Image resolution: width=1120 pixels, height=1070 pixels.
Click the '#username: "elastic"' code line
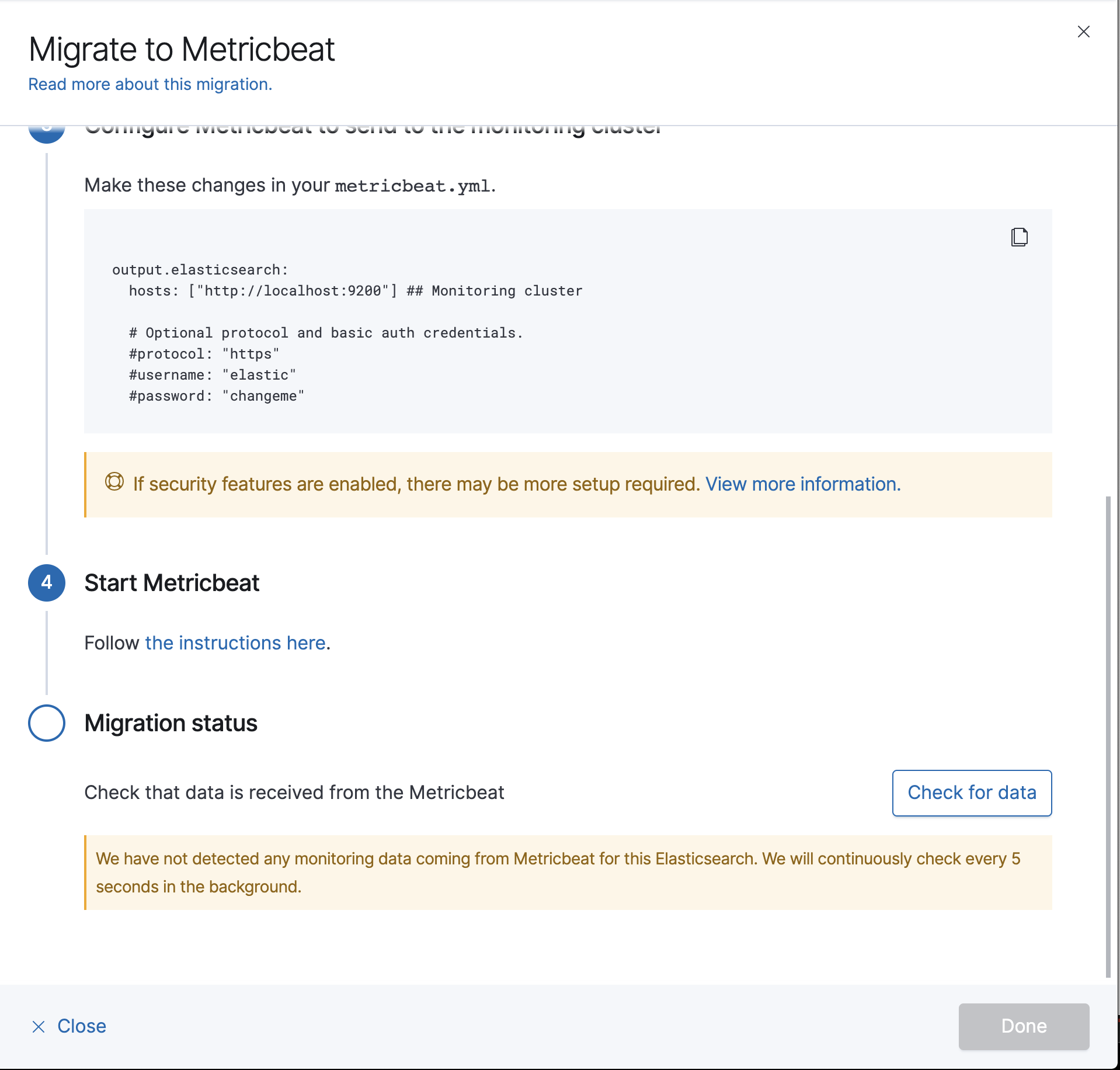(213, 375)
